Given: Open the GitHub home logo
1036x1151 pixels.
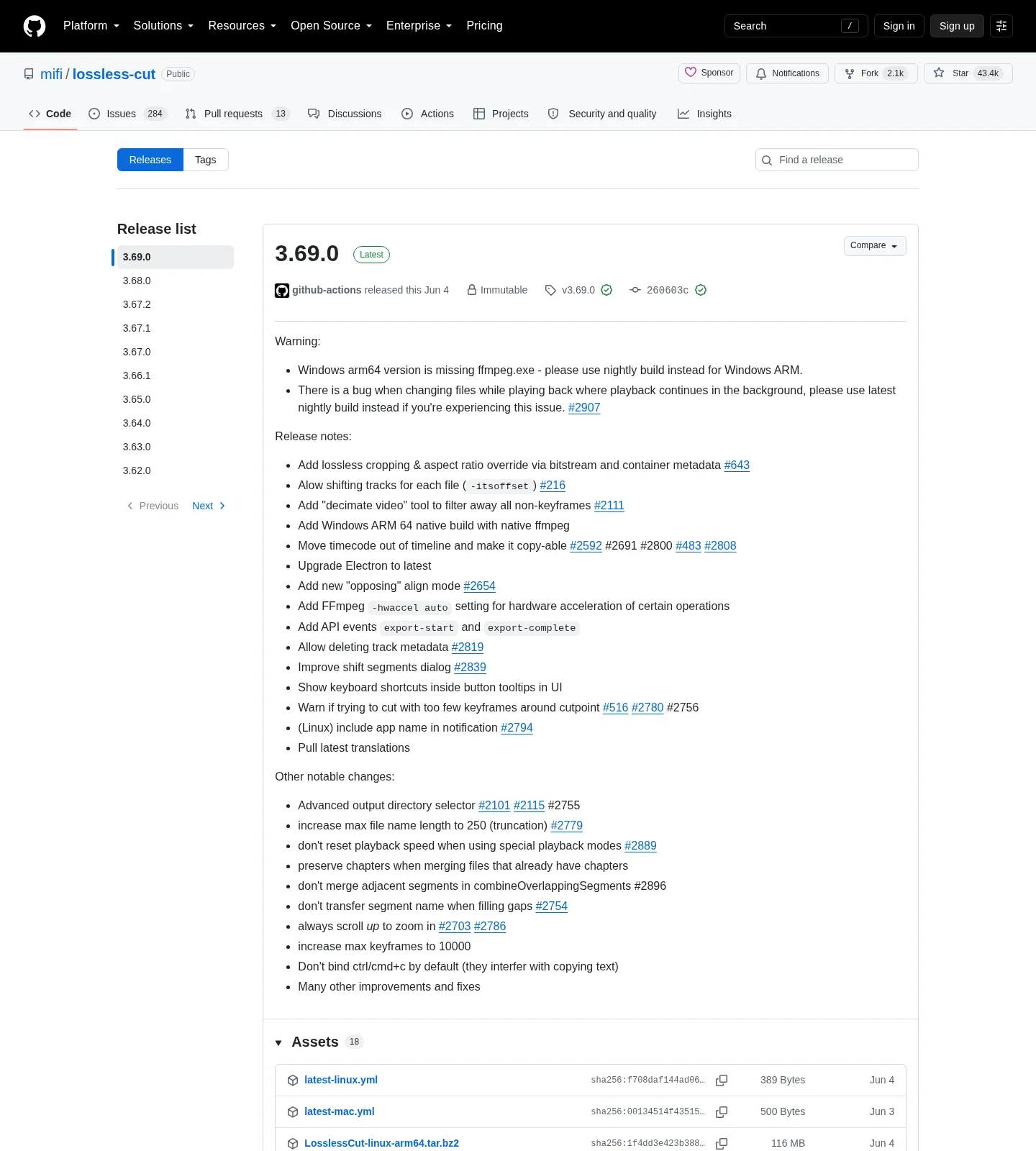Looking at the screenshot, I should pos(35,26).
